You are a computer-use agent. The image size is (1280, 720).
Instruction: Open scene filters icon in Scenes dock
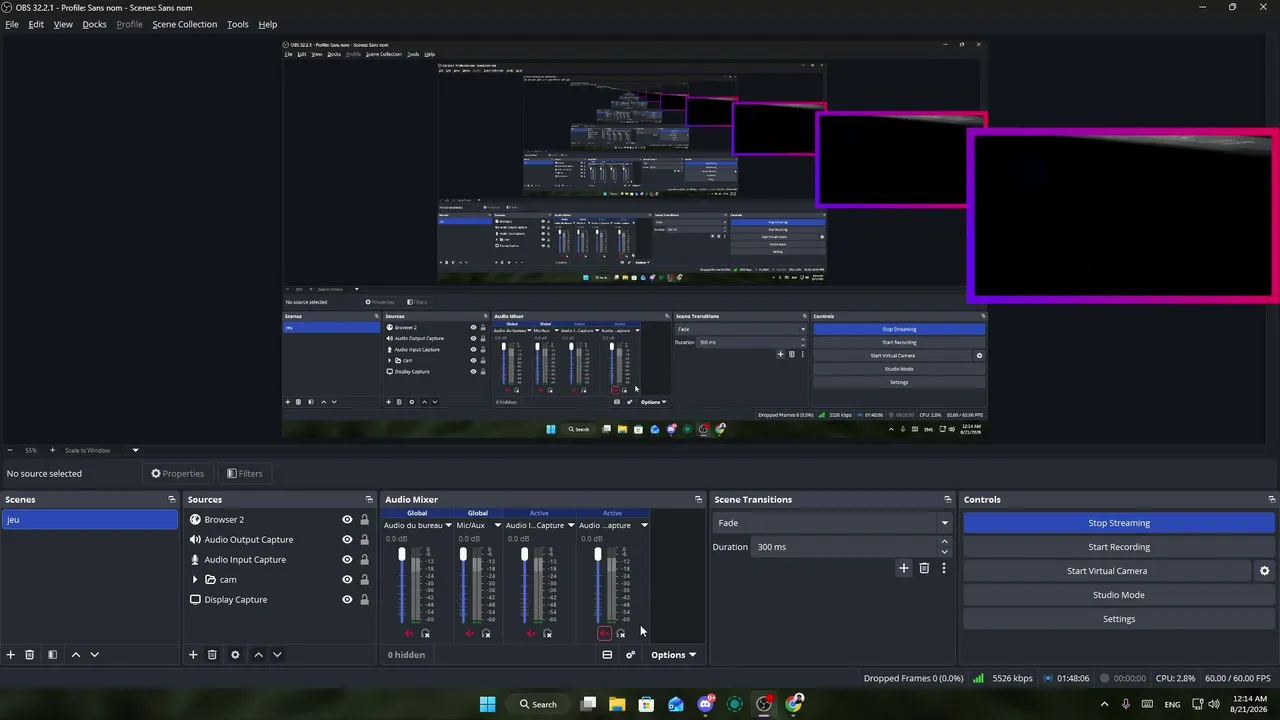(x=52, y=655)
